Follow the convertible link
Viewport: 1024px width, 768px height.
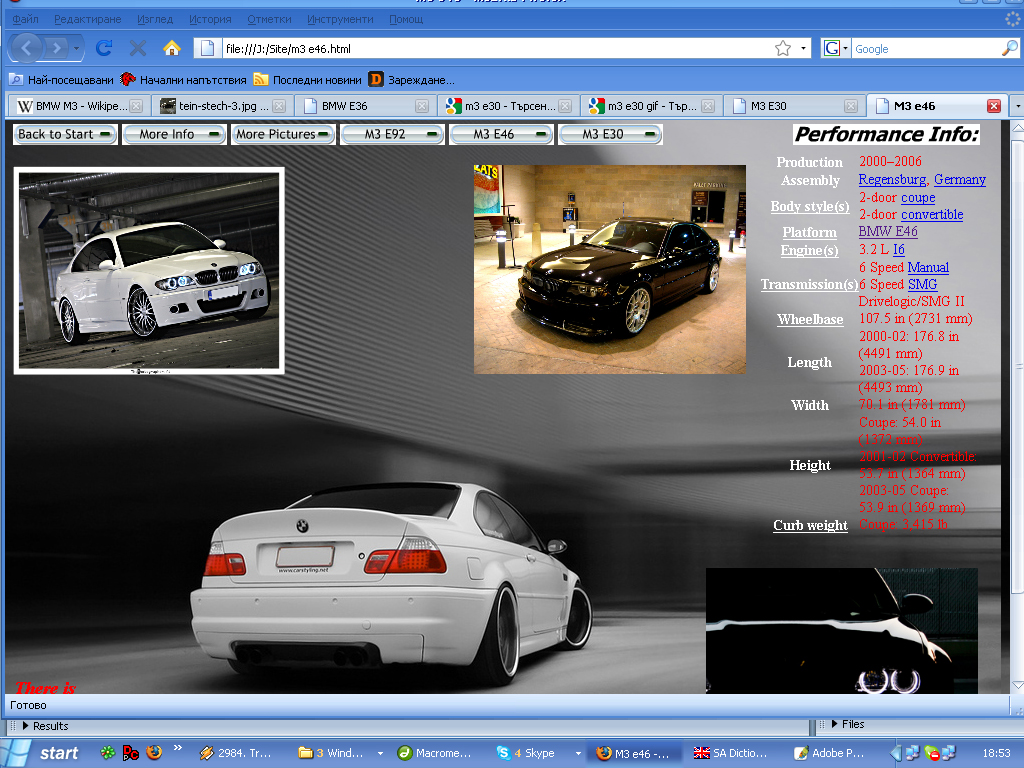click(x=932, y=214)
